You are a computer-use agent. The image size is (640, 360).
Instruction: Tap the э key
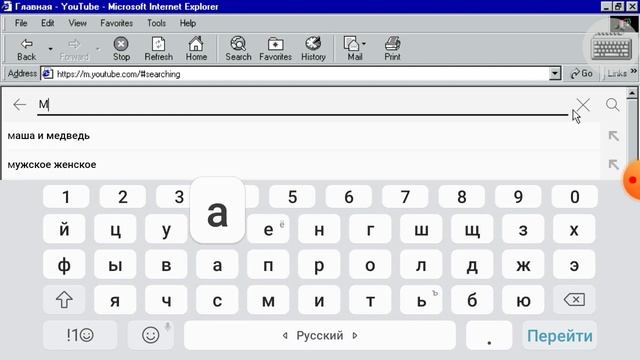tap(574, 265)
